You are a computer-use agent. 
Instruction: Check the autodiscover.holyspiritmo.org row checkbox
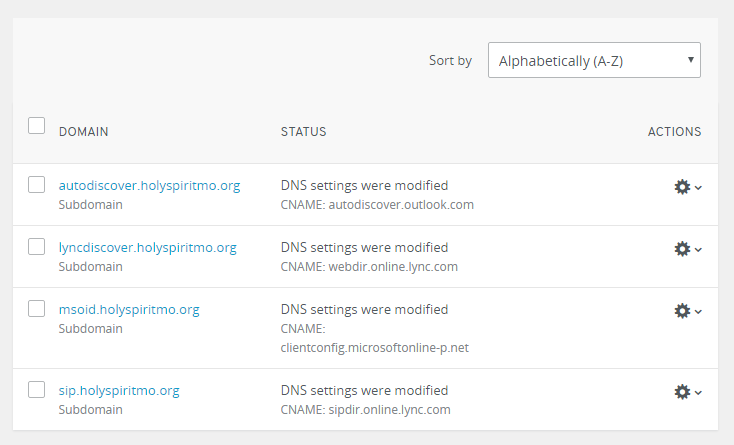tap(37, 184)
